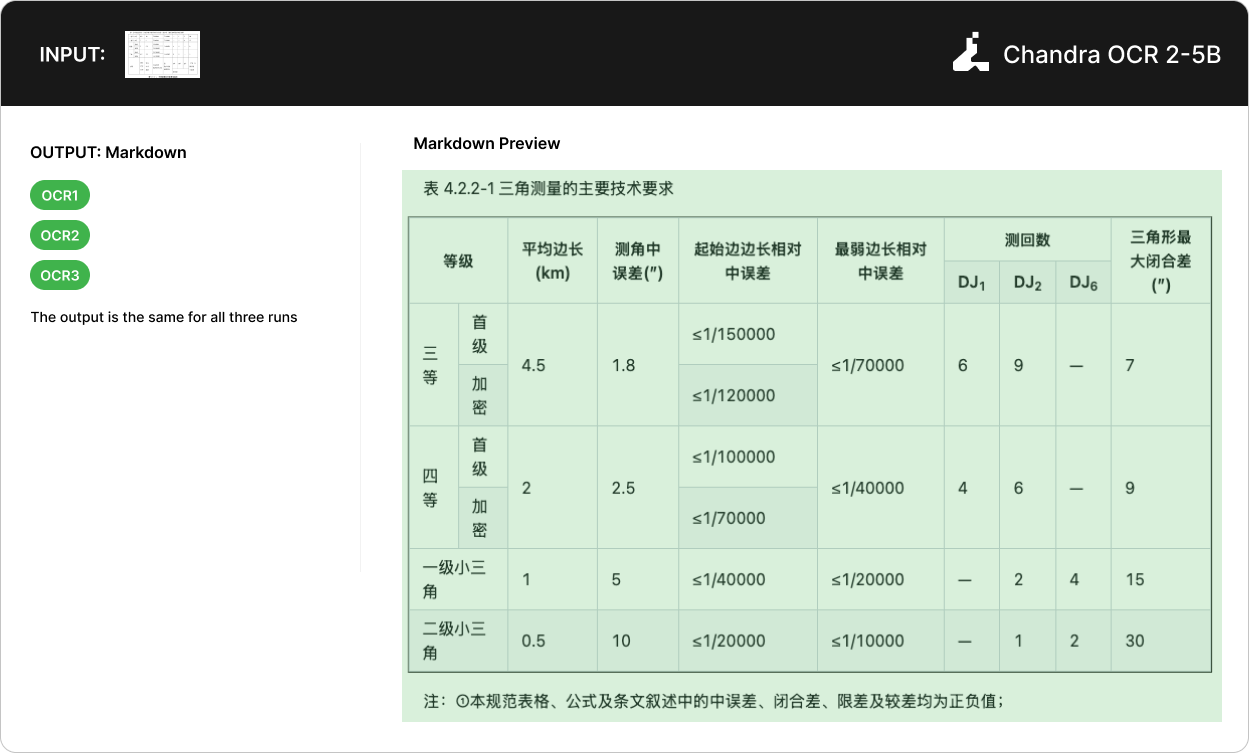
Task: Click the 等级 column header
Action: pyautogui.click(x=458, y=261)
